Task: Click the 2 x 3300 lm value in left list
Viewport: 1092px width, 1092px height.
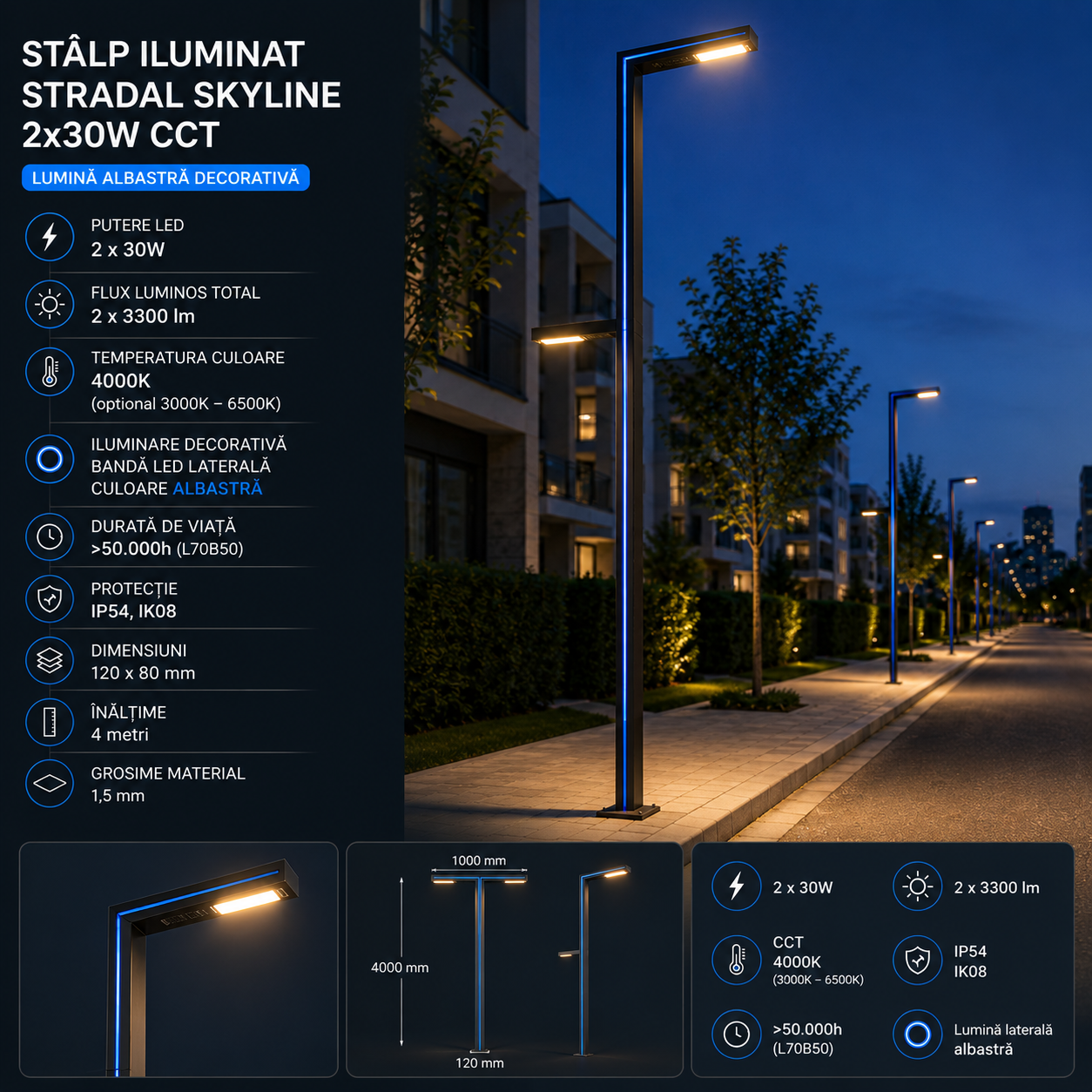Action: click(143, 316)
